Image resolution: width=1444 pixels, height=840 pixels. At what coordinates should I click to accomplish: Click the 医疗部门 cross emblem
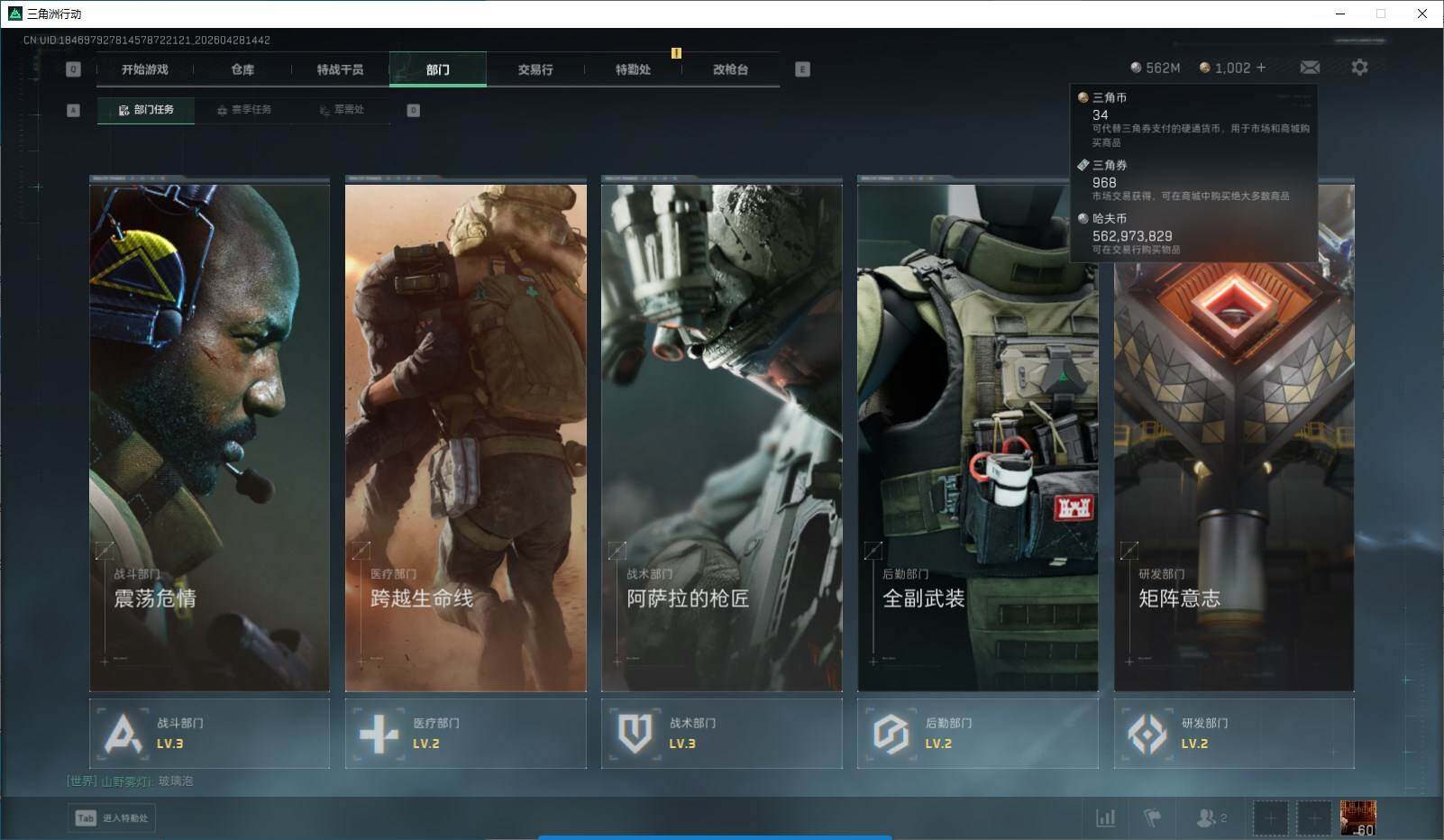click(379, 734)
